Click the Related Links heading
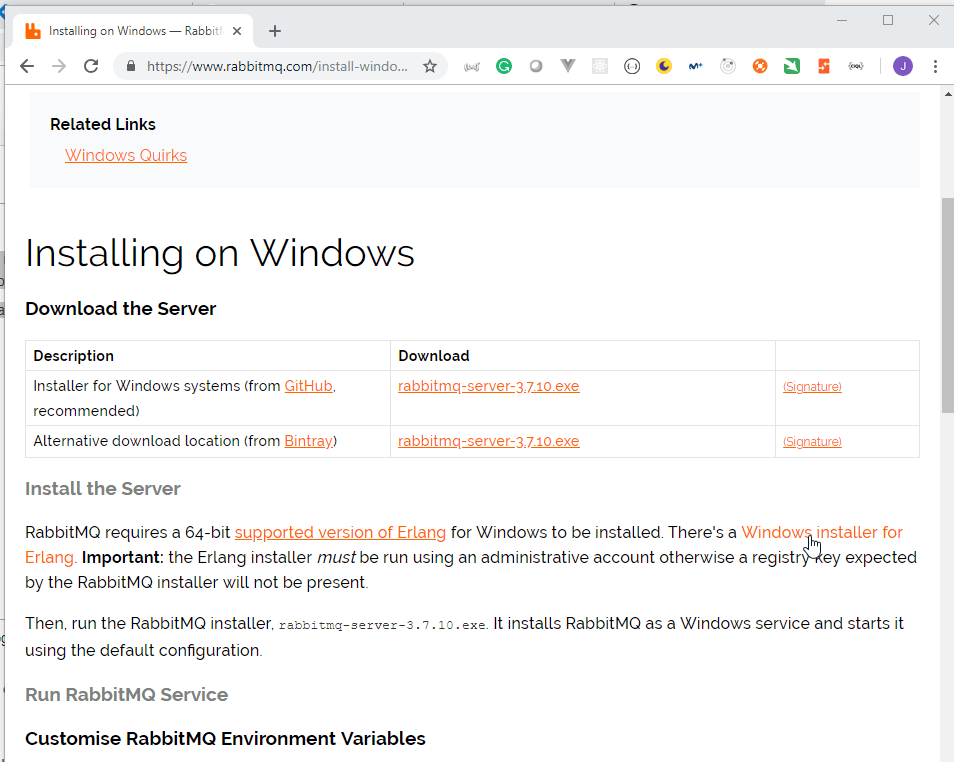This screenshot has width=954, height=762. tap(103, 124)
